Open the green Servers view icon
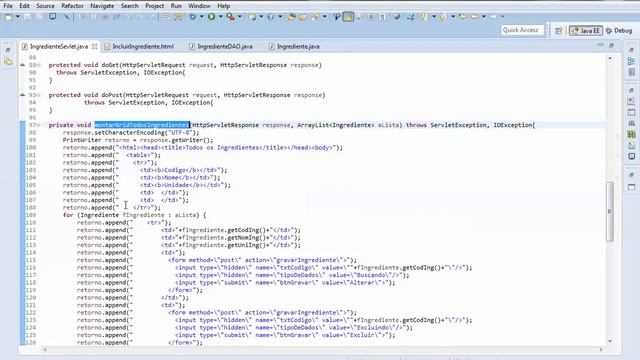The height and width of the screenshot is (360, 640). [631, 134]
